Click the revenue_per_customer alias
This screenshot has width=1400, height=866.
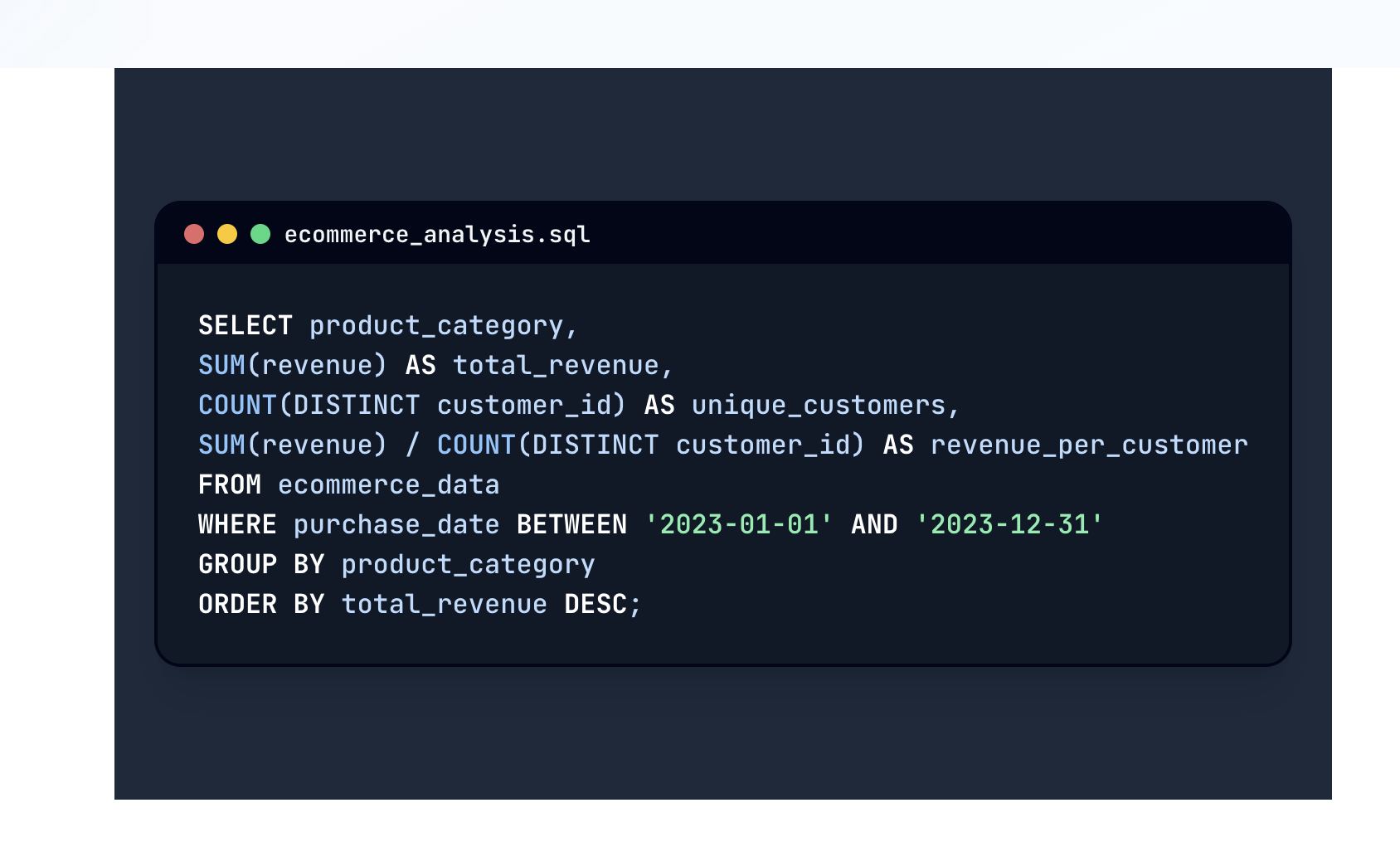1089,445
